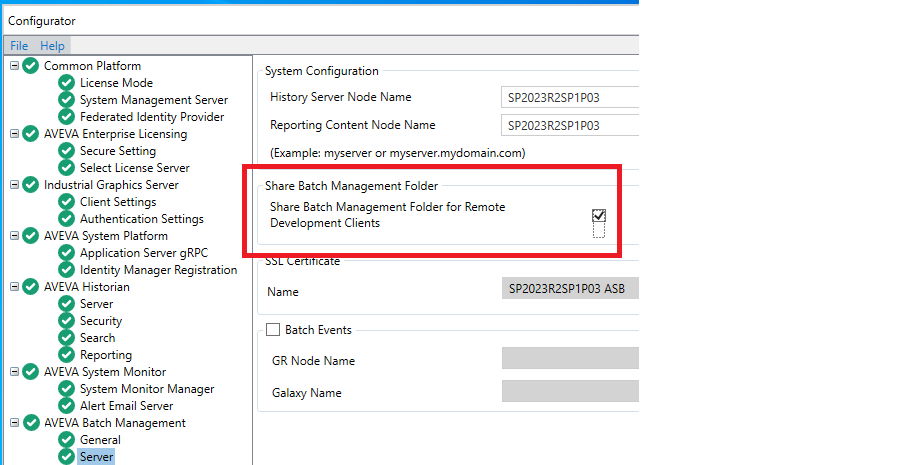Screen dimensions: 906x465
Task: Select AVEVA Historian tree label
Action: (x=87, y=287)
